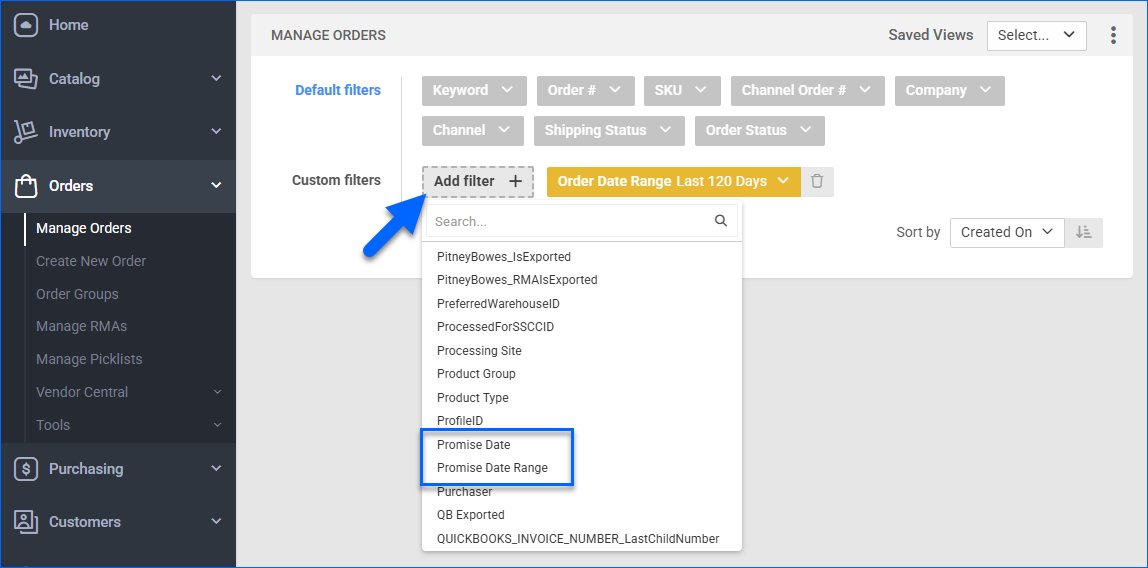Click the search magnifier icon in filter list

click(721, 221)
